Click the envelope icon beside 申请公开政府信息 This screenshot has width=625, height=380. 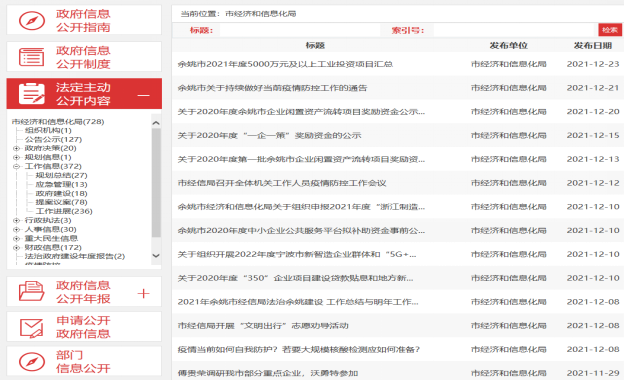tap(31, 328)
